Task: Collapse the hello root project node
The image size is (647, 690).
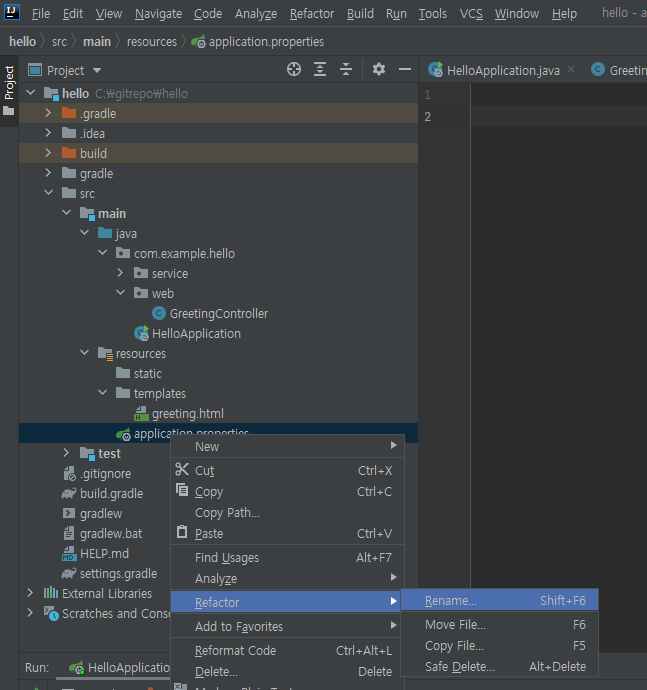Action: coord(30,93)
